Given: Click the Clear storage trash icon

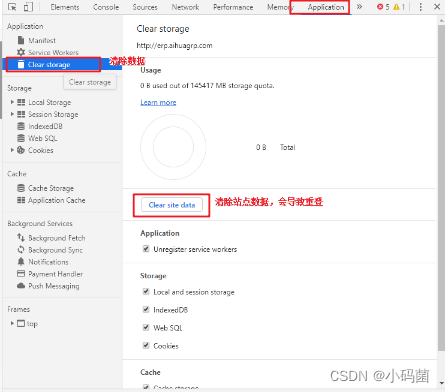Looking at the screenshot, I should (x=21, y=64).
